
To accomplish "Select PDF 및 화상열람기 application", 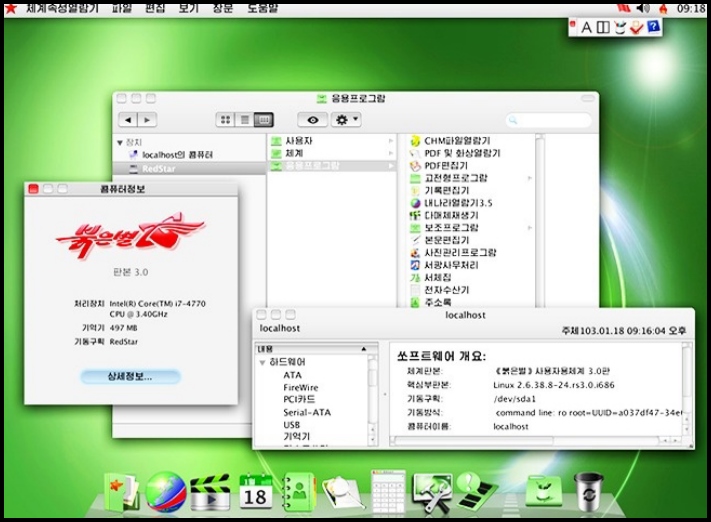I will pos(462,153).
